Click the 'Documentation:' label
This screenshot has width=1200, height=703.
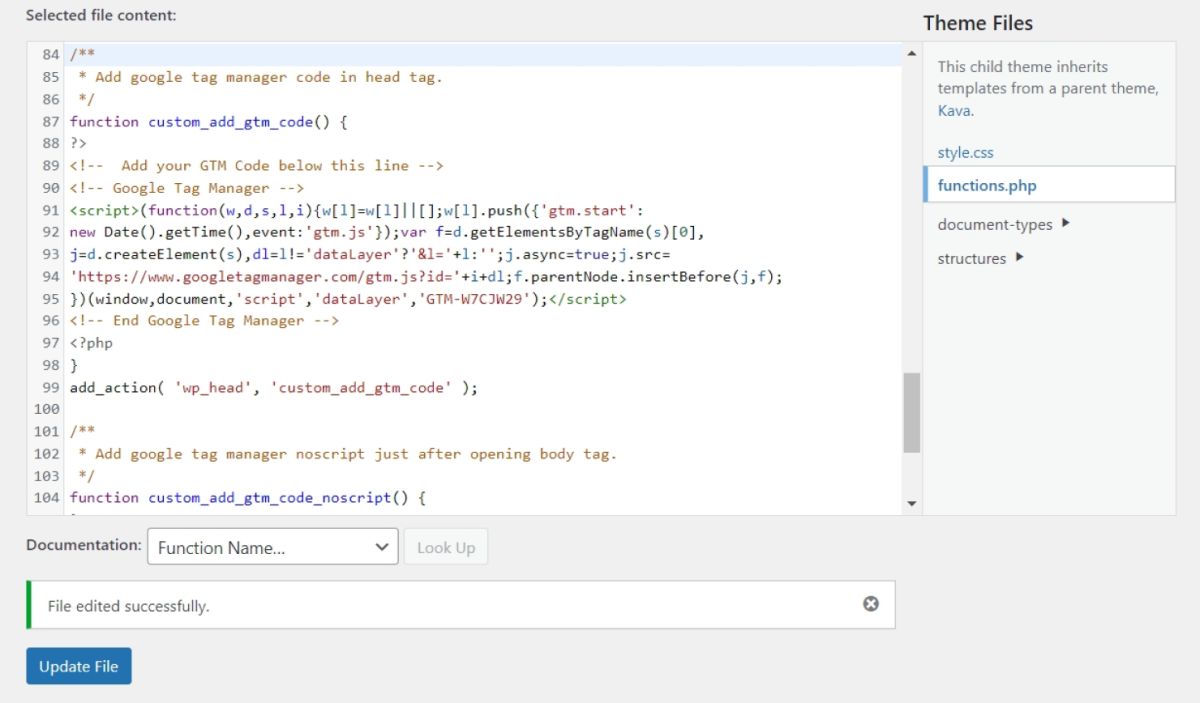click(84, 545)
